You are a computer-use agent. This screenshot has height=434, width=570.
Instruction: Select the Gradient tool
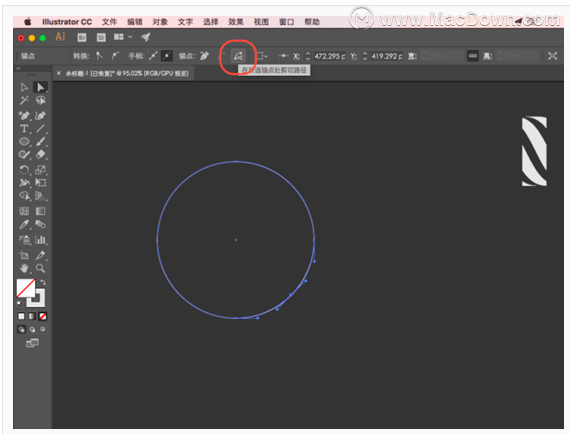coord(40,211)
